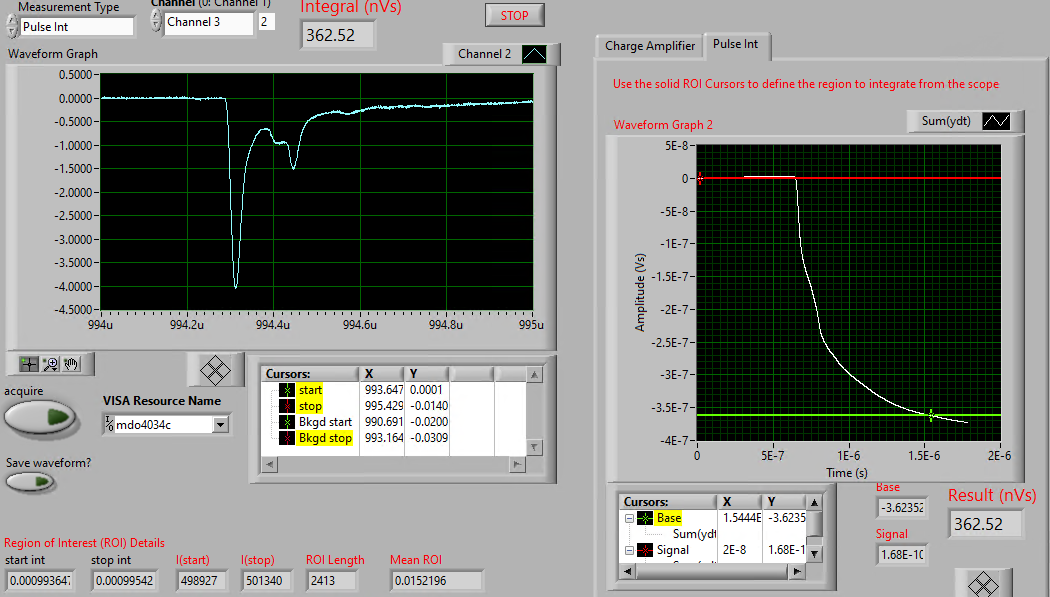This screenshot has width=1050, height=597.
Task: Toggle the Save waveform switch
Action: pyautogui.click(x=30, y=482)
